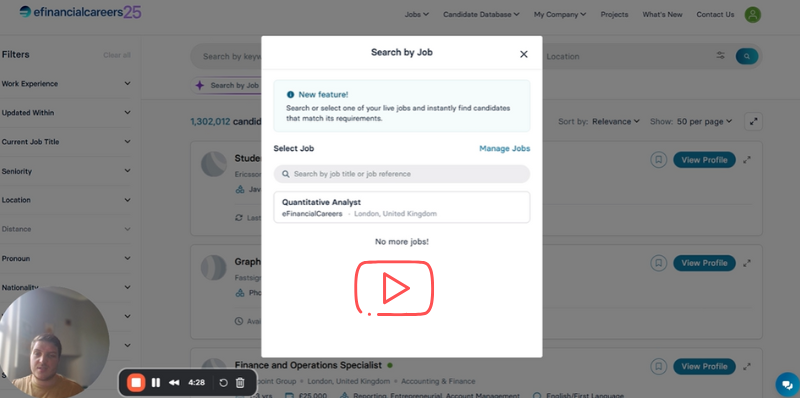Click the skills icon on Student card
This screenshot has height=398, width=800.
pyautogui.click(x=239, y=189)
